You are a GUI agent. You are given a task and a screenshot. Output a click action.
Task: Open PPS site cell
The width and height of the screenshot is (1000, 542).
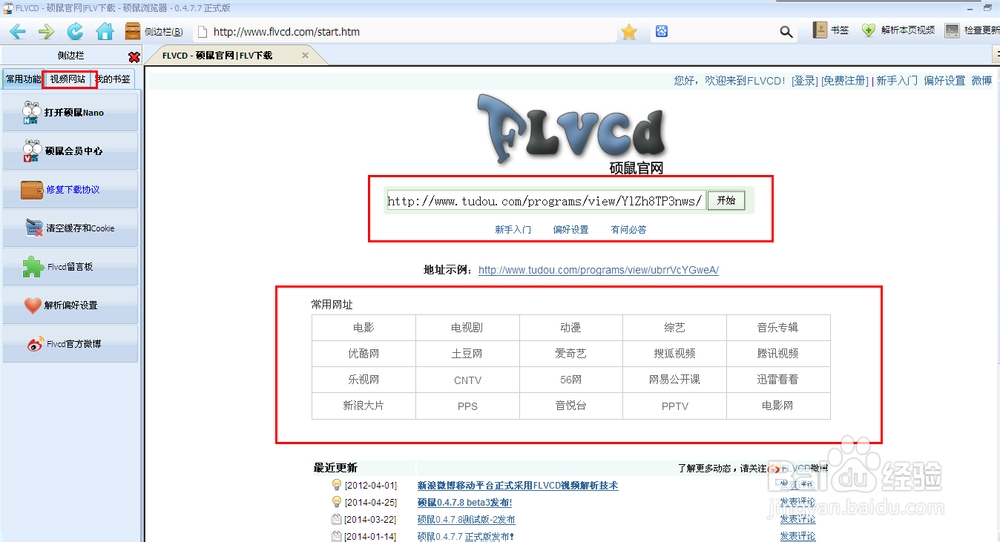(x=467, y=406)
